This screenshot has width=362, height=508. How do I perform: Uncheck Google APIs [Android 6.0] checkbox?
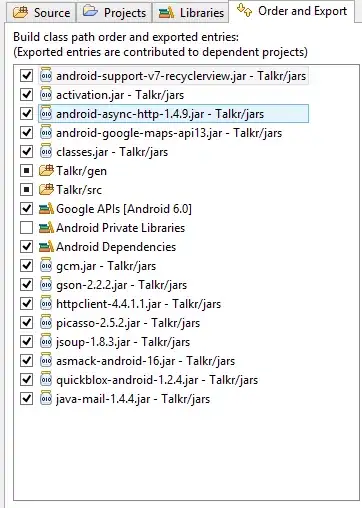[26, 209]
